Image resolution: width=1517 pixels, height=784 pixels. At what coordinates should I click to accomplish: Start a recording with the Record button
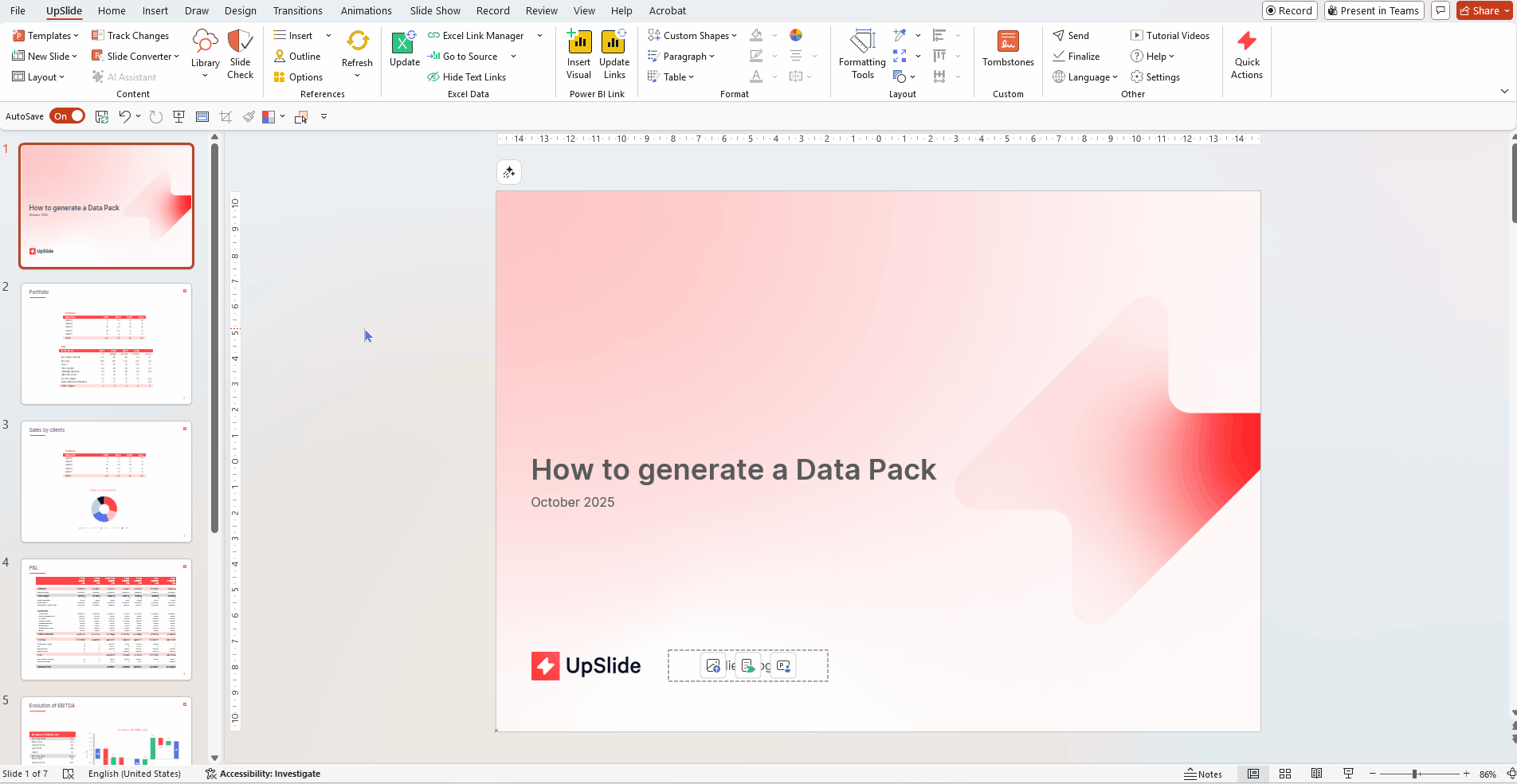pos(1289,10)
